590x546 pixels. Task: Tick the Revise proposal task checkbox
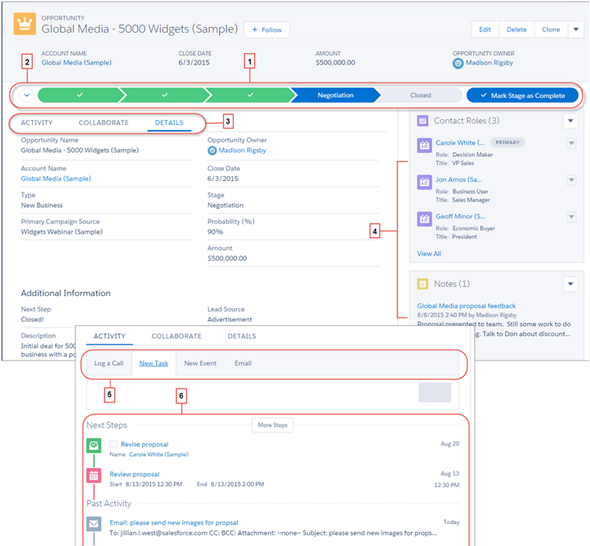113,444
